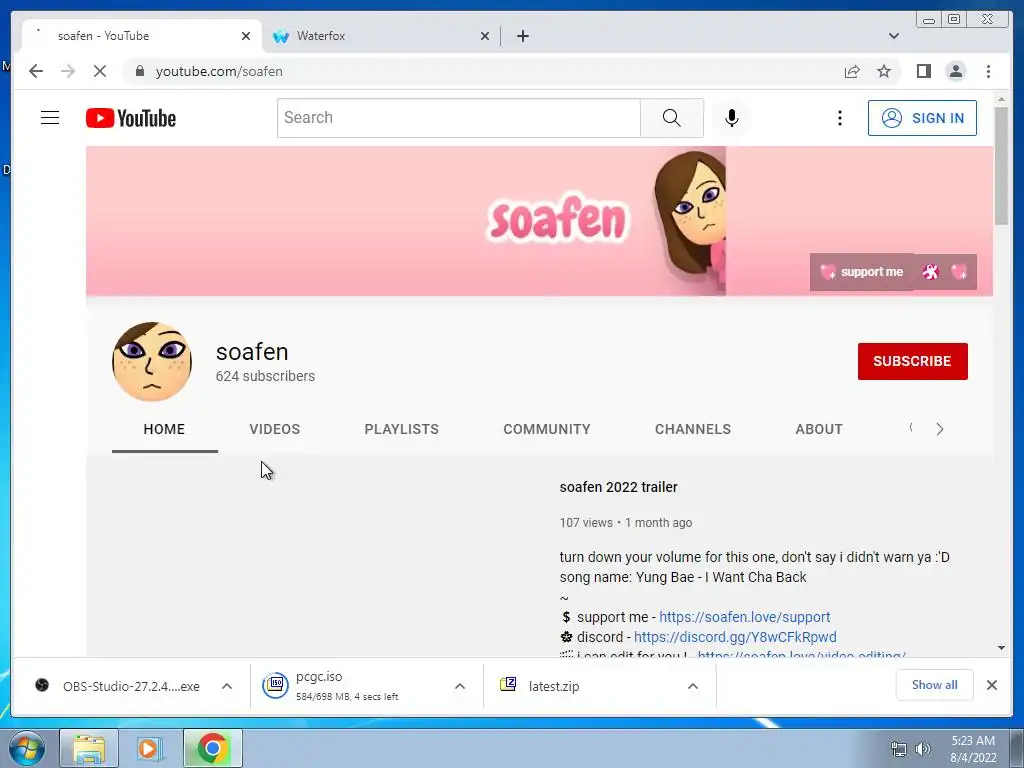Open Windows Start menu orb
The width and height of the screenshot is (1024, 768).
[x=27, y=748]
